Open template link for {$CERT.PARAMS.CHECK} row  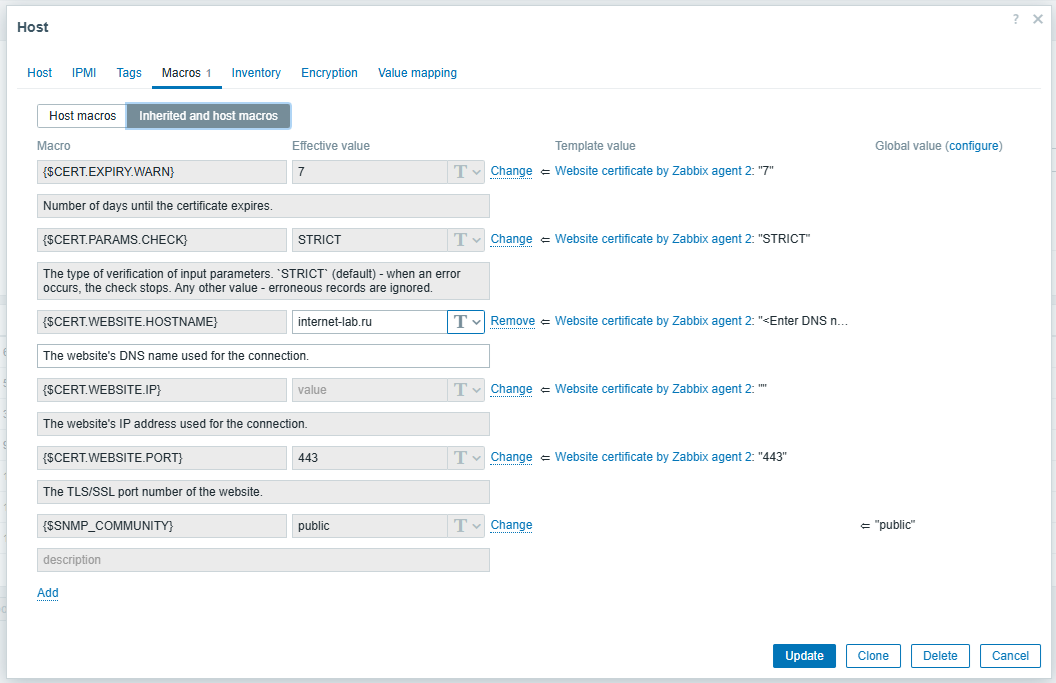tap(653, 239)
